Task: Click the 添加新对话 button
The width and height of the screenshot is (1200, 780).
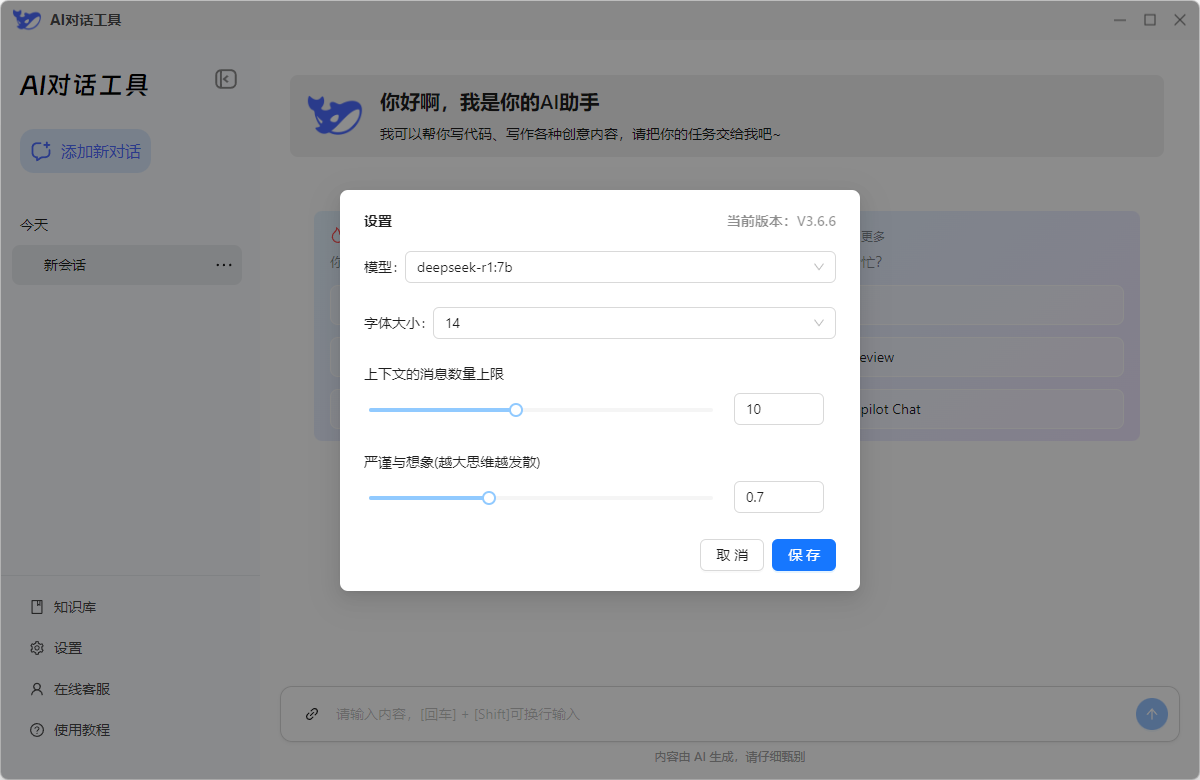Action: 85,151
